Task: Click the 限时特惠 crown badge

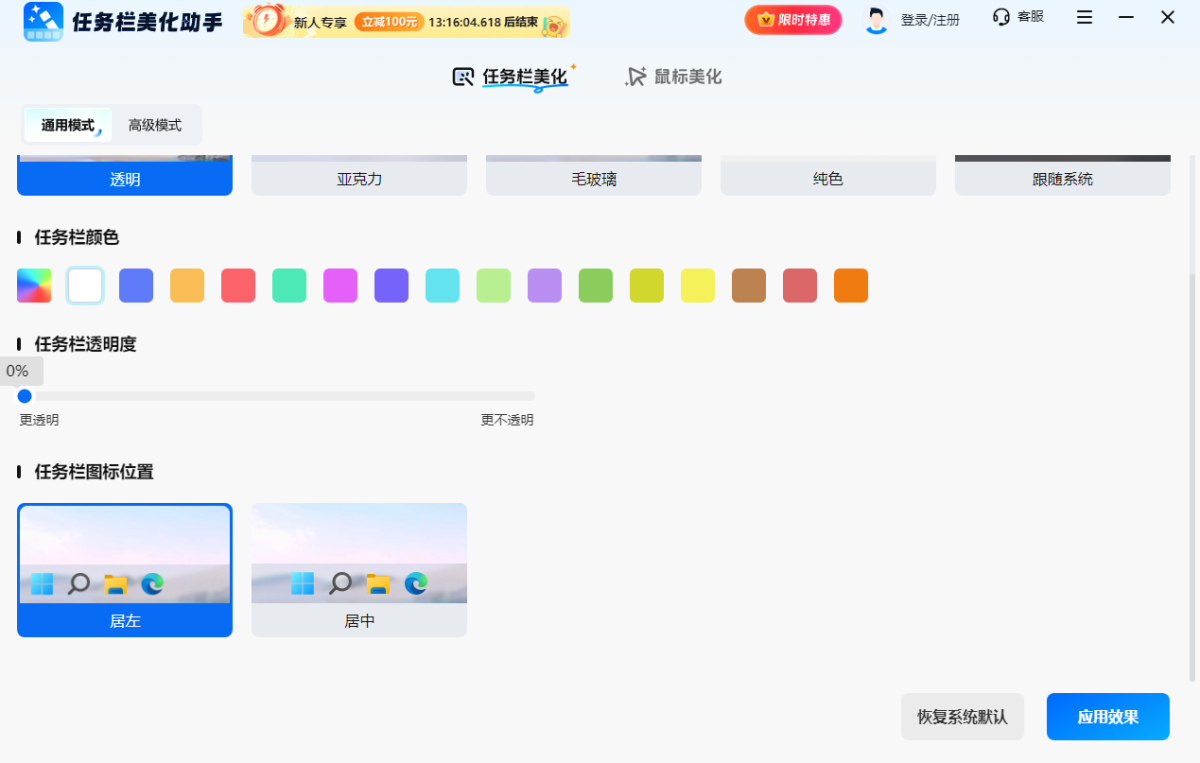Action: 793,19
